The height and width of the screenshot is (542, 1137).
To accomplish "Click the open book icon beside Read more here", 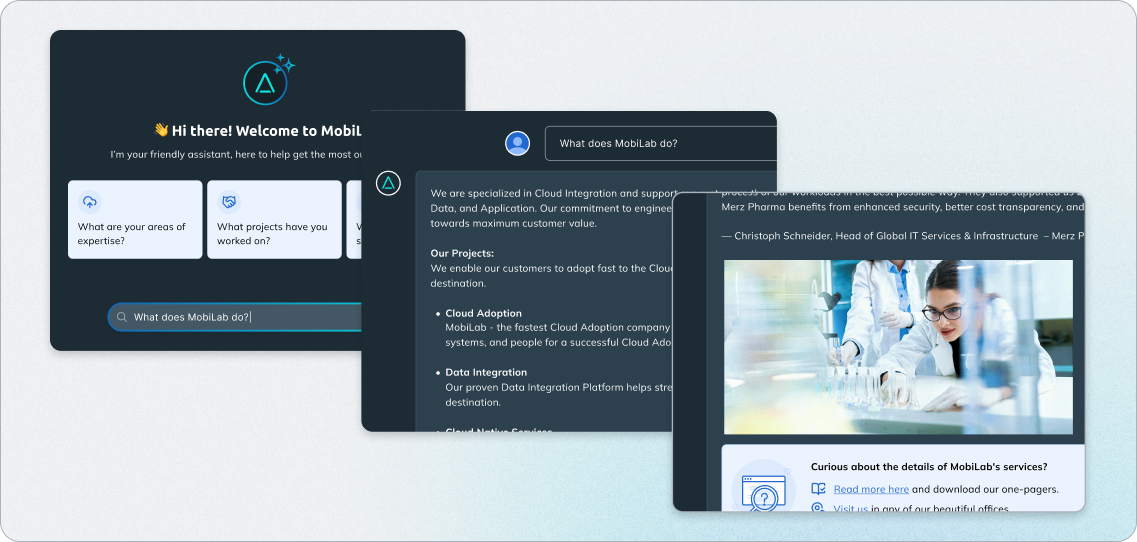I will [819, 489].
